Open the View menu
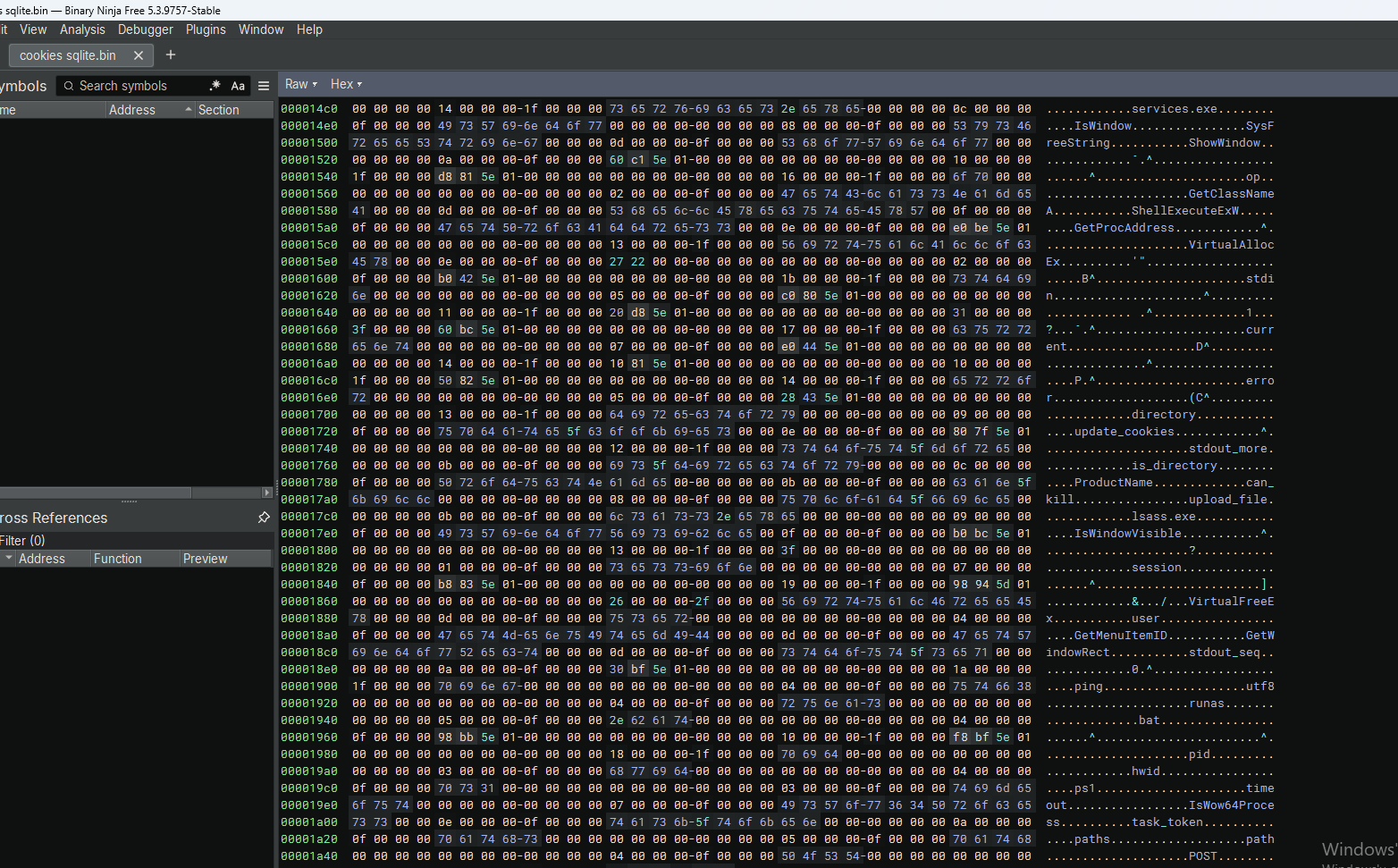1398x868 pixels. pyautogui.click(x=33, y=29)
